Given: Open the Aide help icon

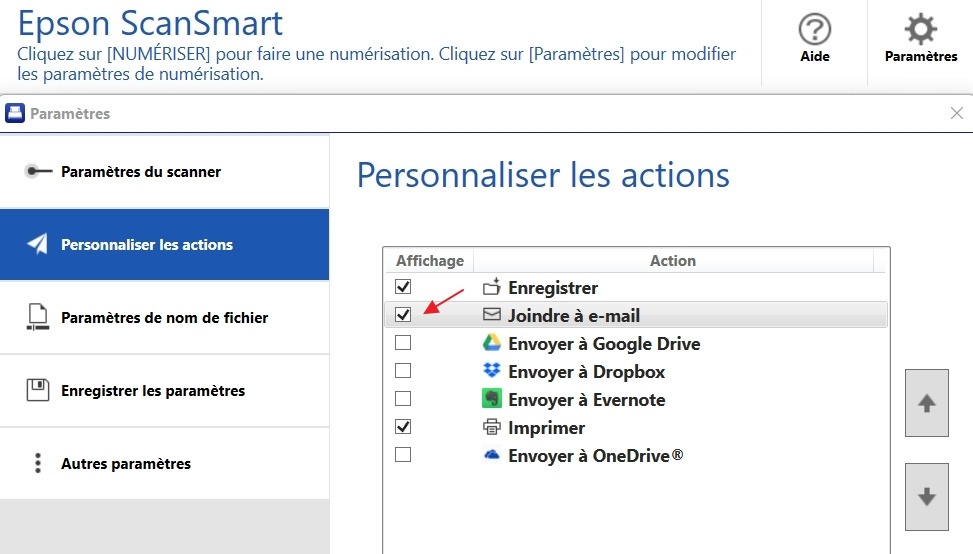Looking at the screenshot, I should (x=814, y=29).
